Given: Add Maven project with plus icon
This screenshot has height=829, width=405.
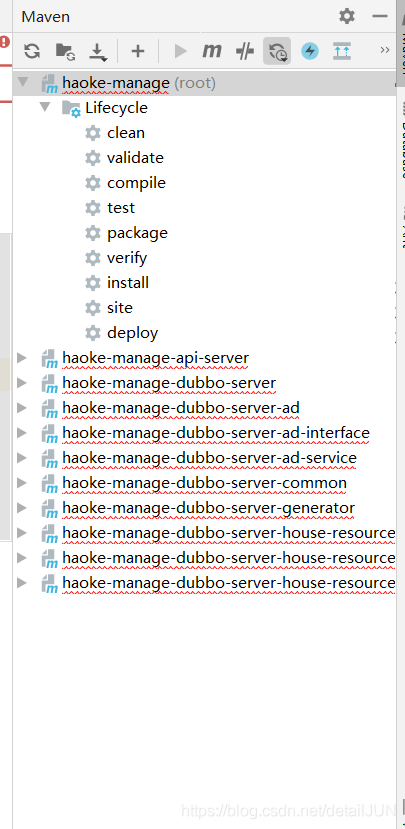Looking at the screenshot, I should [137, 51].
